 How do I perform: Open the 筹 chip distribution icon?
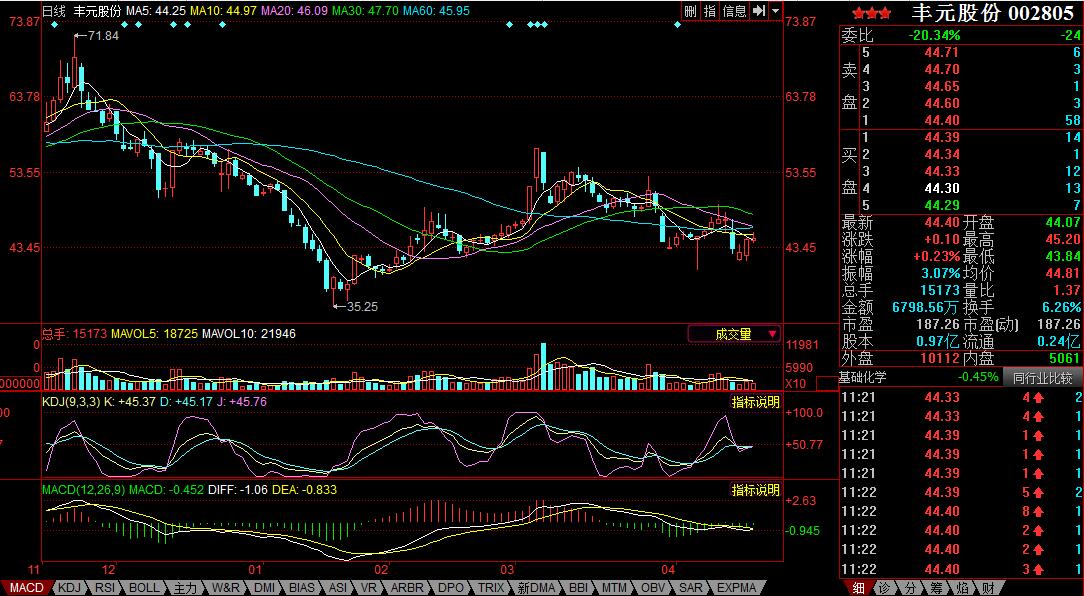(x=936, y=588)
